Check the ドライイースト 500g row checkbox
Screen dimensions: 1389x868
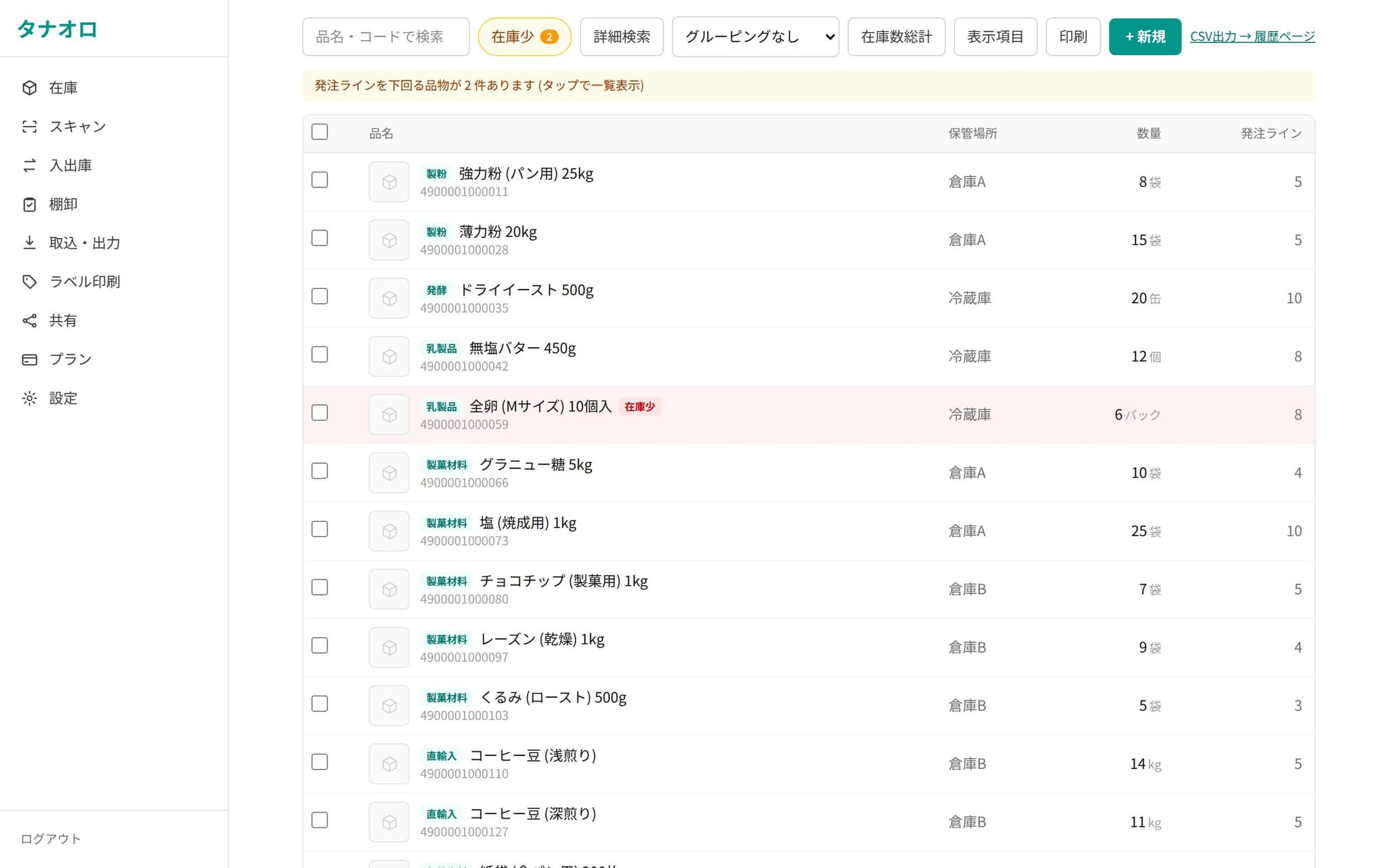click(319, 296)
